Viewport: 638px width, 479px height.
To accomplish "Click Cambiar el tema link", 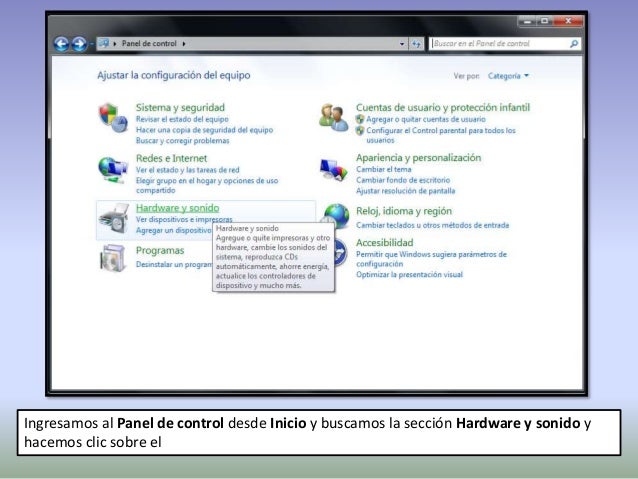I will tap(383, 169).
